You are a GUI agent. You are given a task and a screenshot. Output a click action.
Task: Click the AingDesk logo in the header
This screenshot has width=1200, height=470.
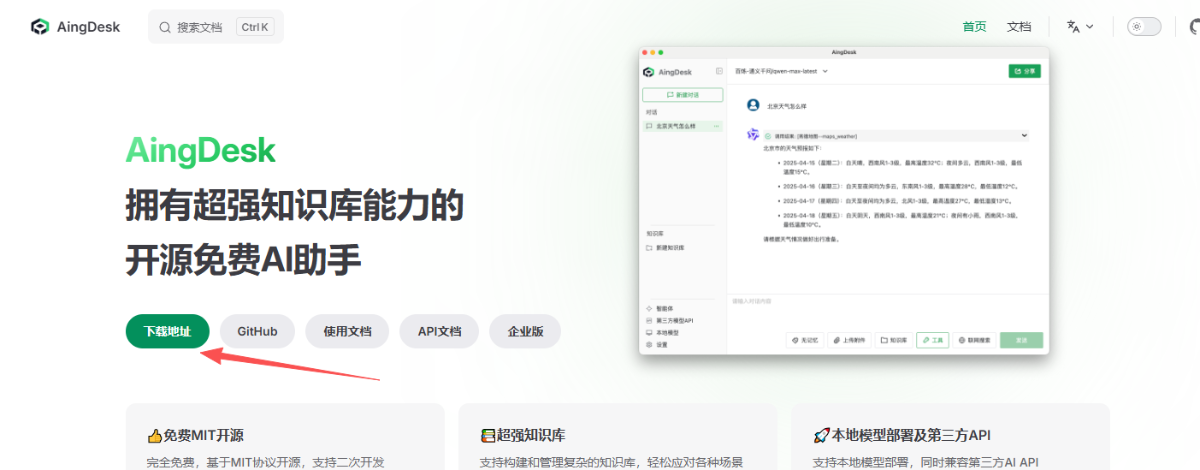coord(75,27)
